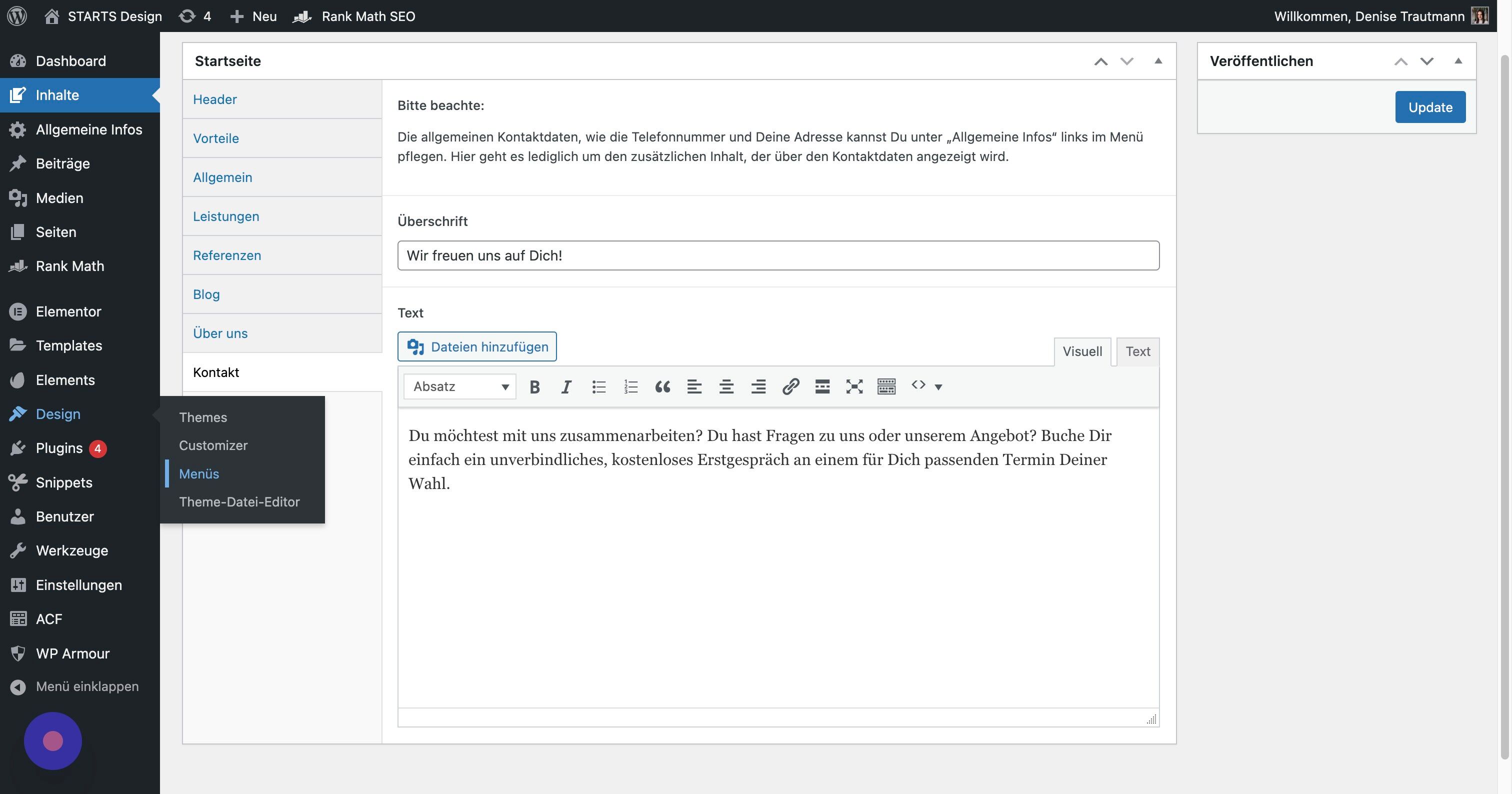Switch to the Über uns tab
Image resolution: width=1512 pixels, height=794 pixels.
pos(282,333)
